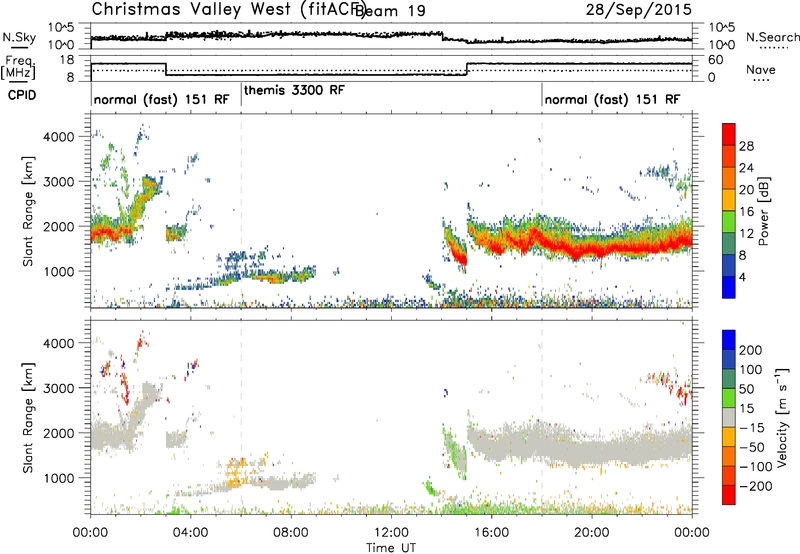The width and height of the screenshot is (800, 554).
Task: Click the 'Velocity [m s⁻¹]' color bar label
Action: click(782, 417)
